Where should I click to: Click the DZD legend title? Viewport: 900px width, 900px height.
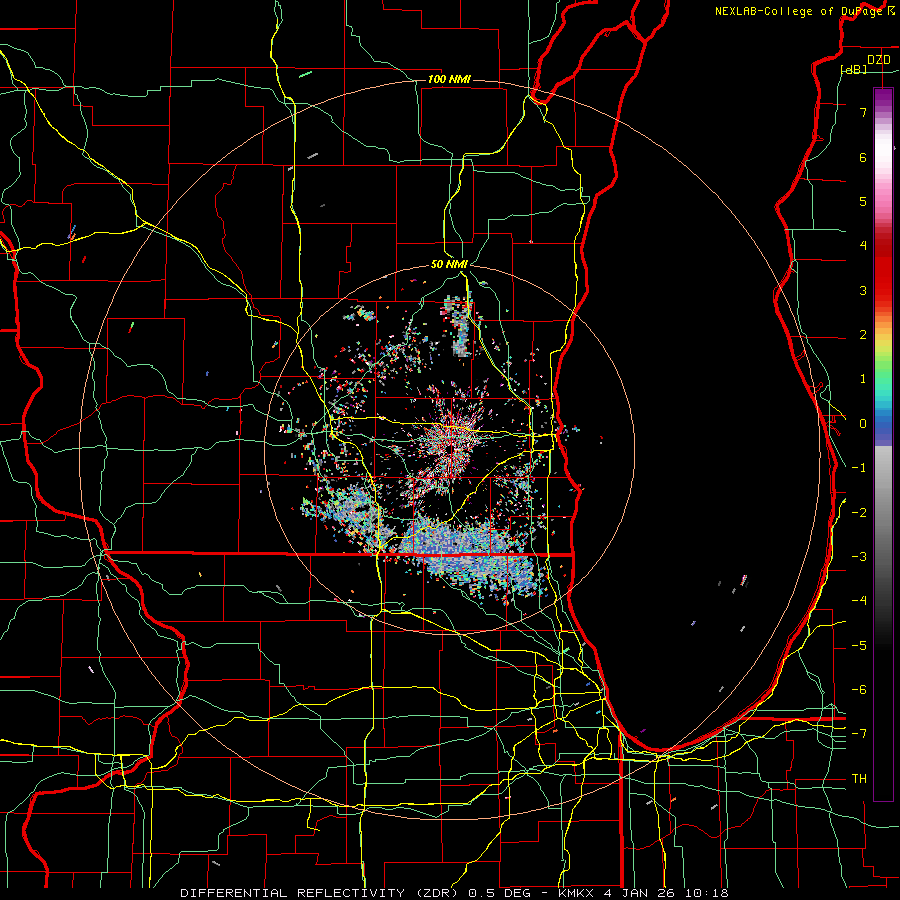pyautogui.click(x=878, y=60)
